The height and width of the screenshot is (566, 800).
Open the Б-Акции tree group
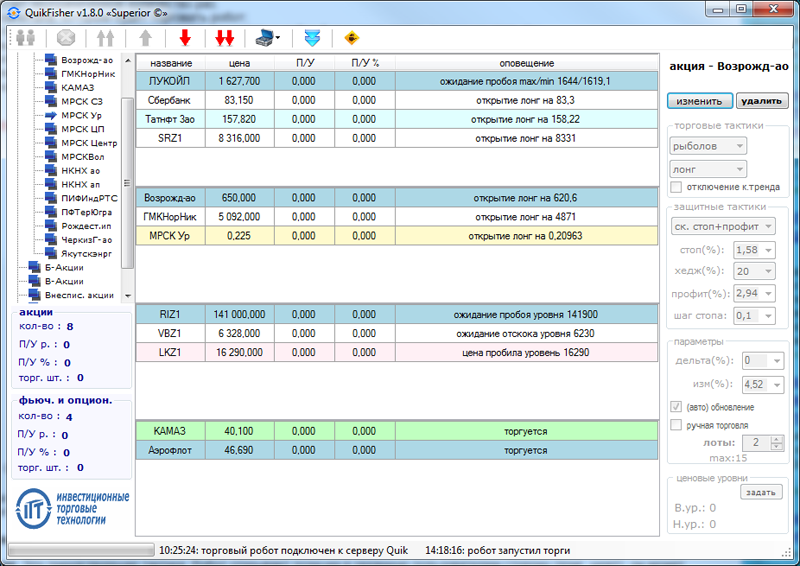[64, 267]
